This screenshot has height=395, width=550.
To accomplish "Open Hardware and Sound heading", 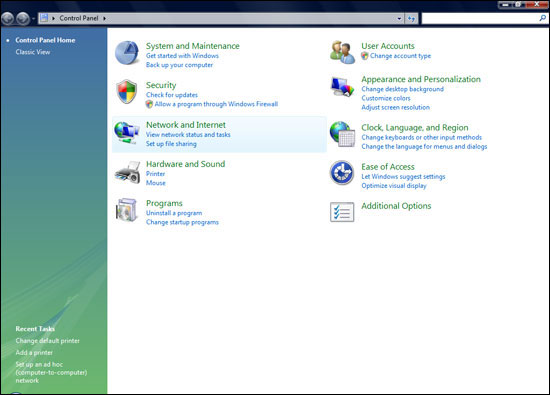I will [186, 164].
